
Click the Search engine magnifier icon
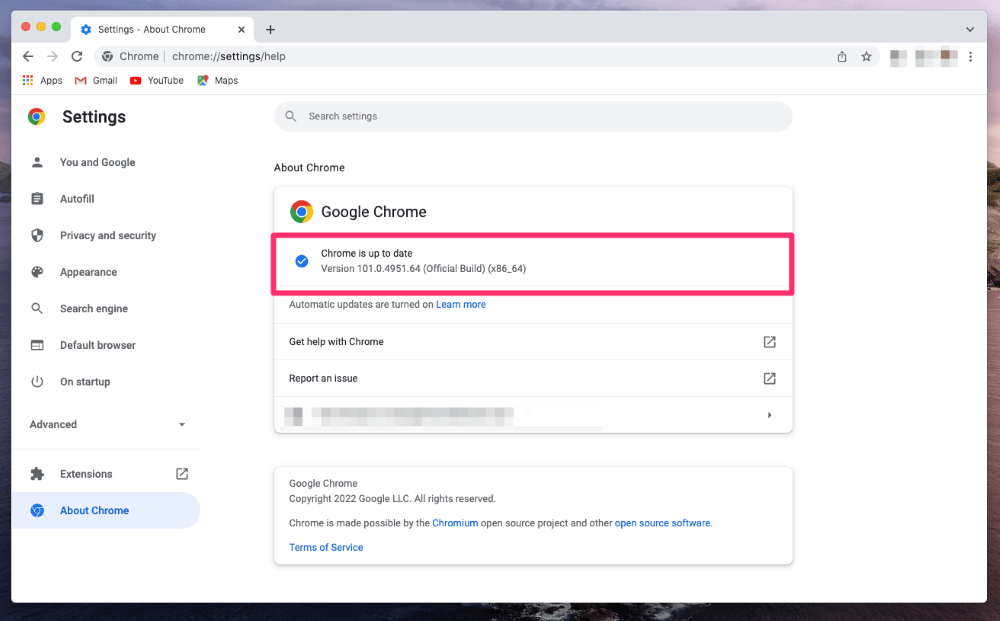pos(37,309)
